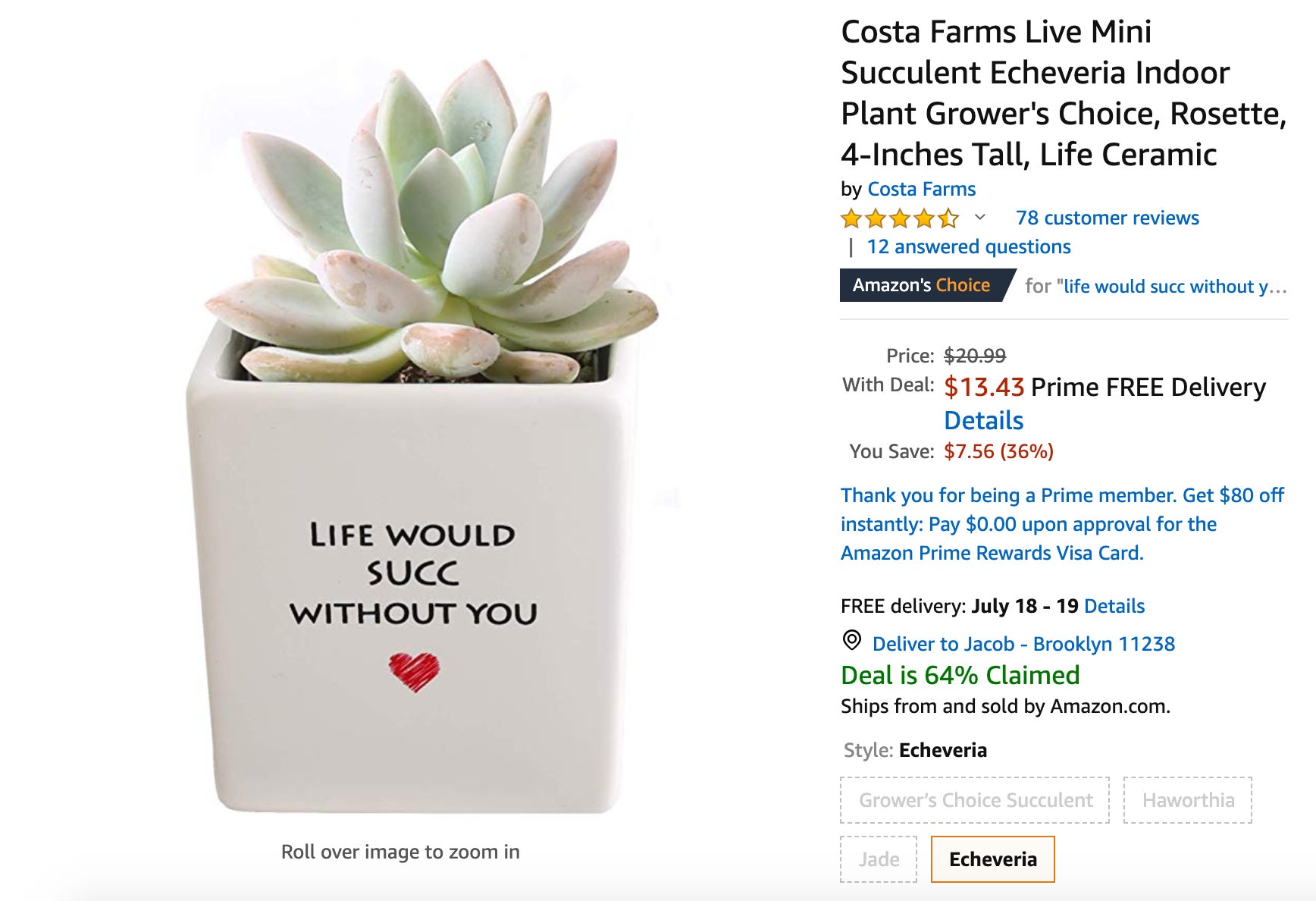Select the Haworthia style option
This screenshot has width=1316, height=901.
pos(1187,800)
